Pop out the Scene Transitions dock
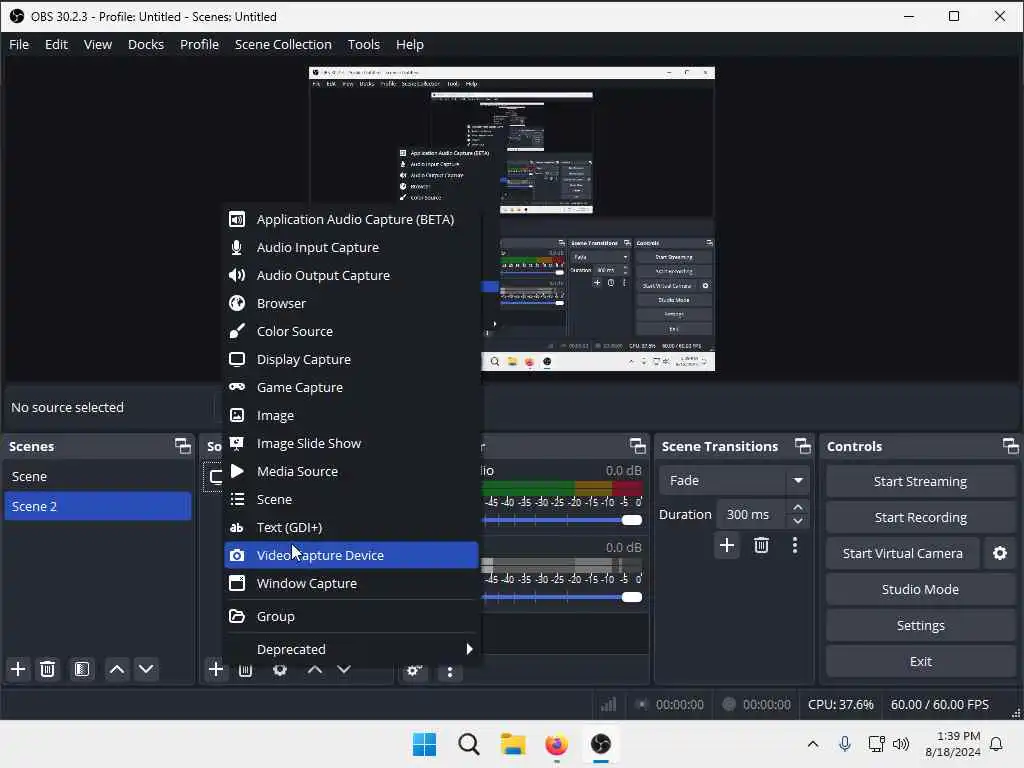This screenshot has height=768, width=1024. point(803,446)
